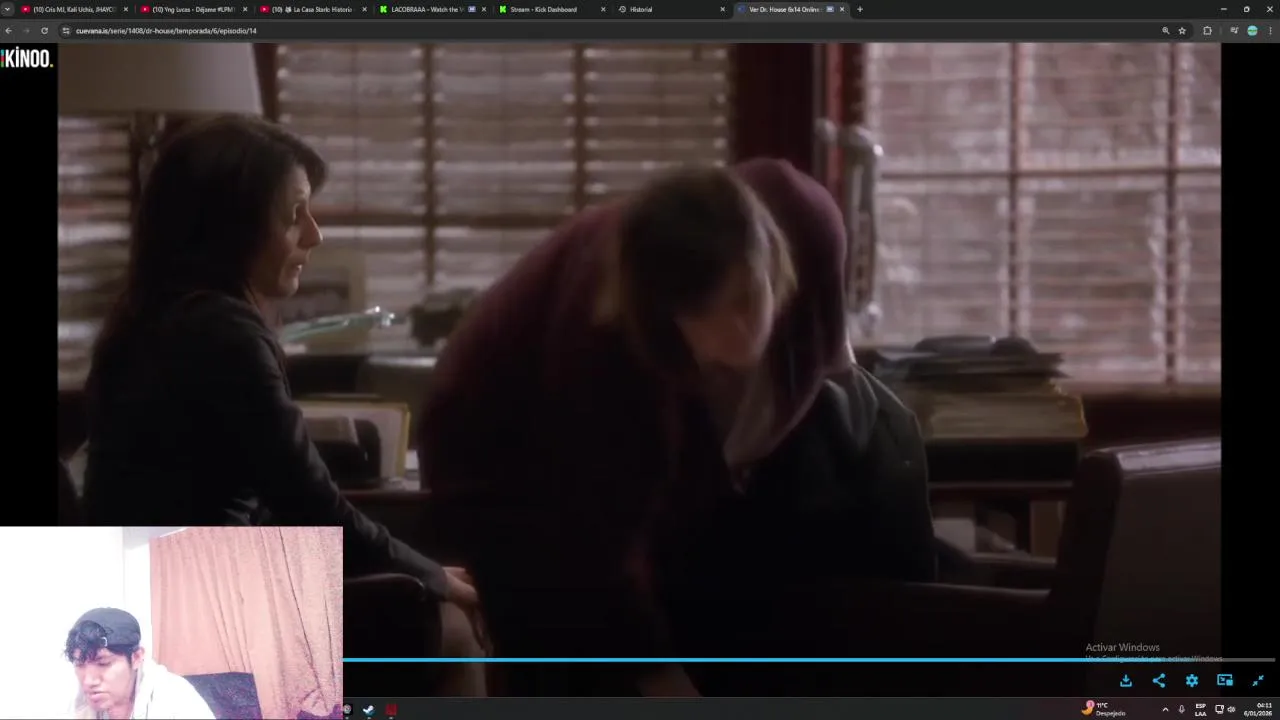Image resolution: width=1280 pixels, height=720 pixels.
Task: Go back using the browser back arrow
Action: (x=9, y=31)
